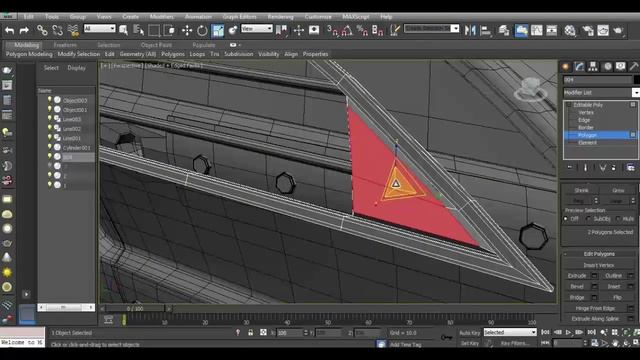This screenshot has width=640, height=360.
Task: Open the Material Editor icon
Action: (570, 30)
